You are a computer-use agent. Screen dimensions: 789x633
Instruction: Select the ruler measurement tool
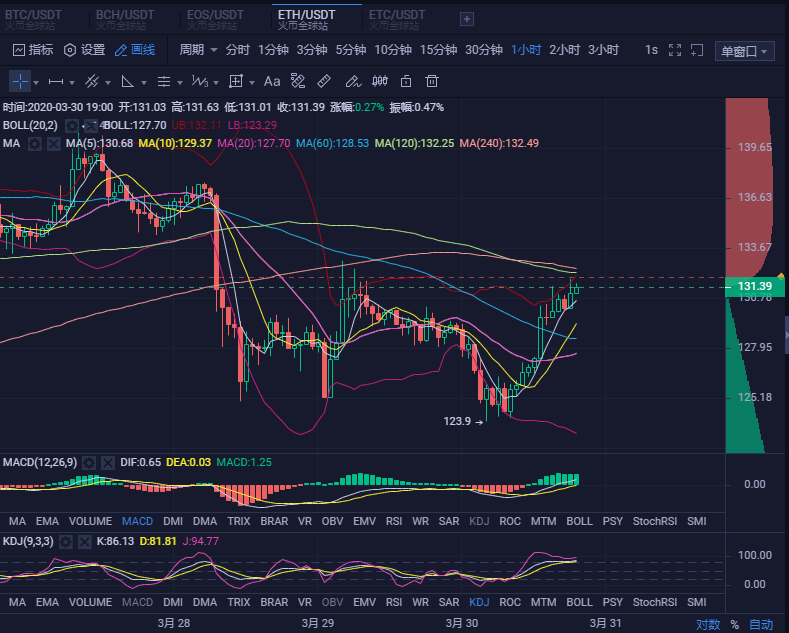tap(324, 81)
